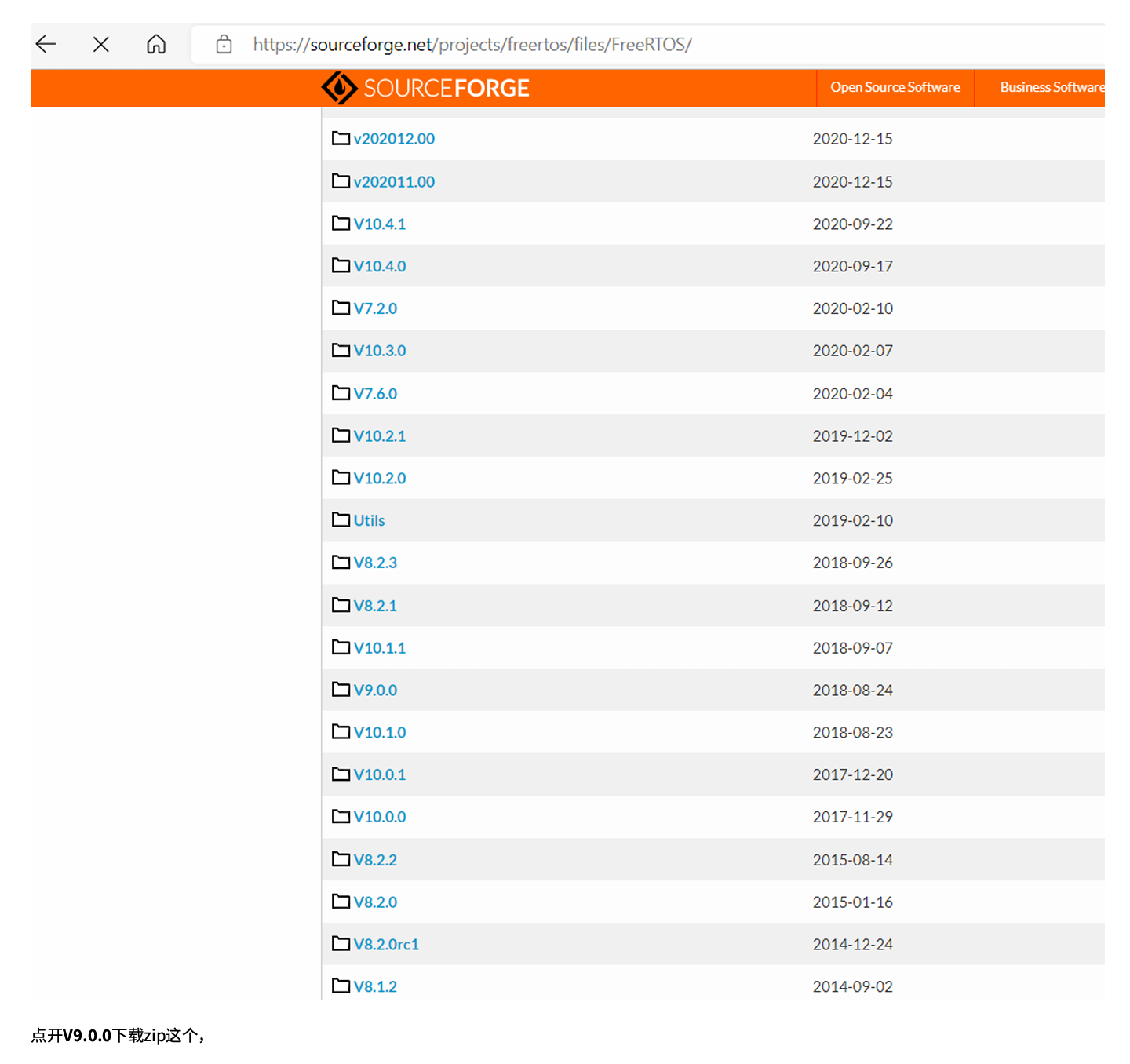Click the folder icon beside V10.4.0
Viewport: 1130px width, 1064px height.
[341, 266]
